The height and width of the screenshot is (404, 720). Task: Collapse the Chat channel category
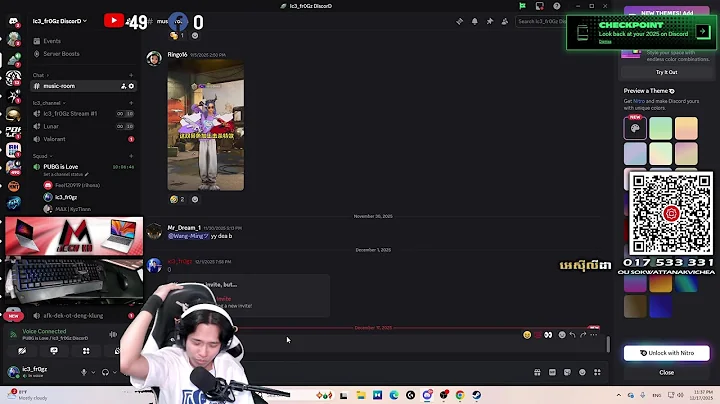(40, 75)
